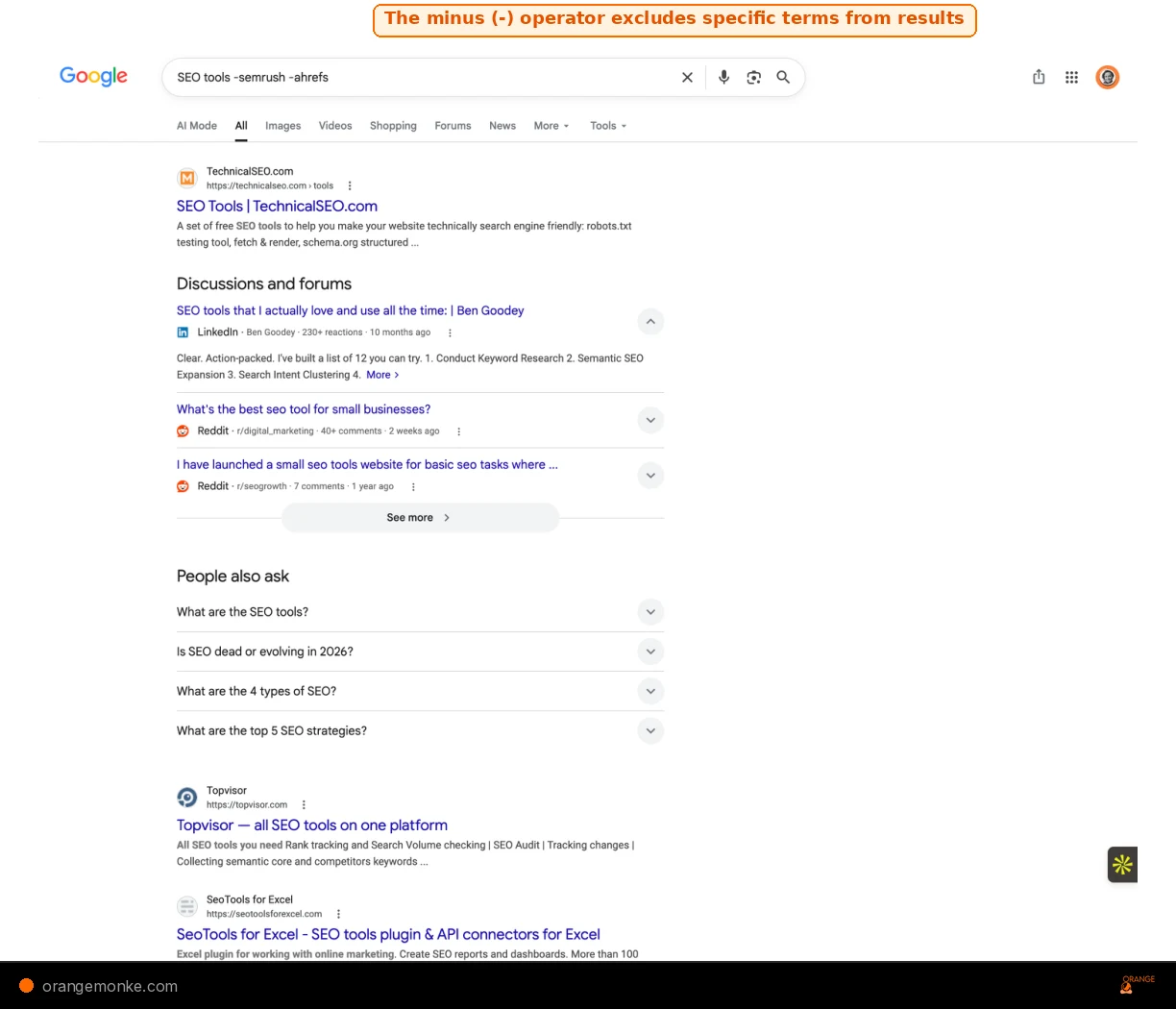
Task: Expand 'What are the SEO tools?' question
Action: [x=650, y=612]
